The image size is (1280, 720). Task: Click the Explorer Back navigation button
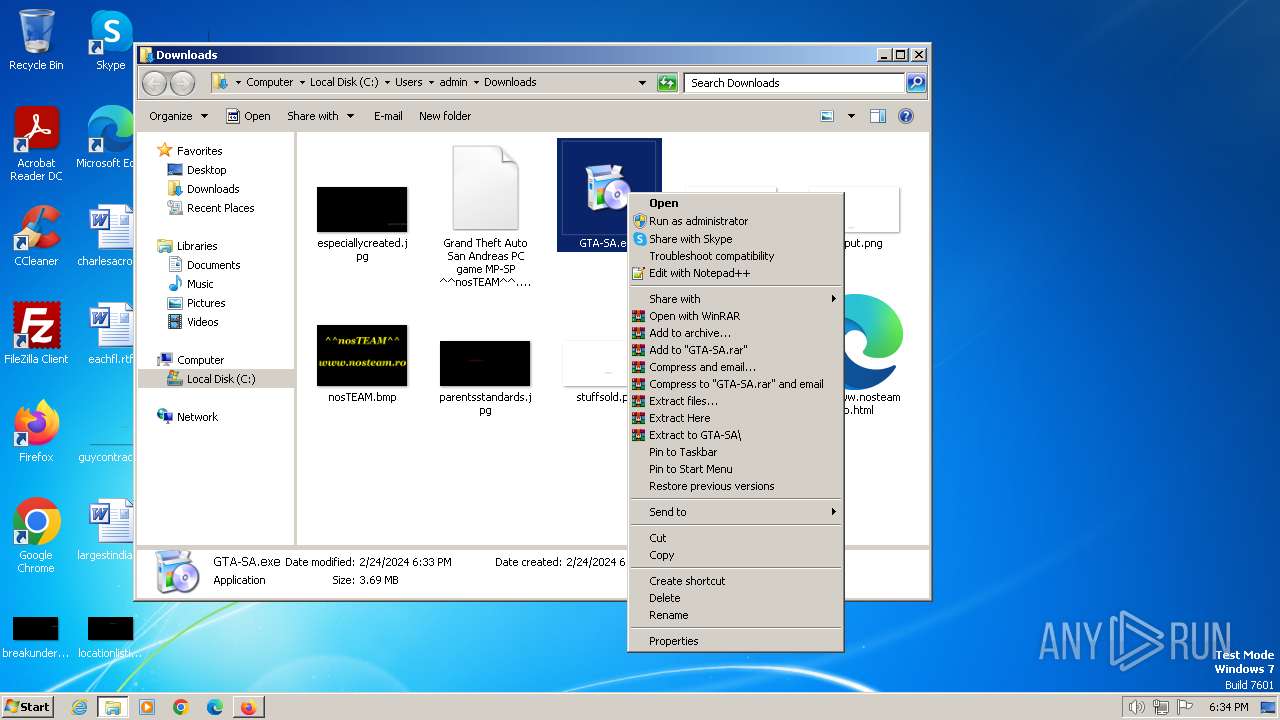154,83
